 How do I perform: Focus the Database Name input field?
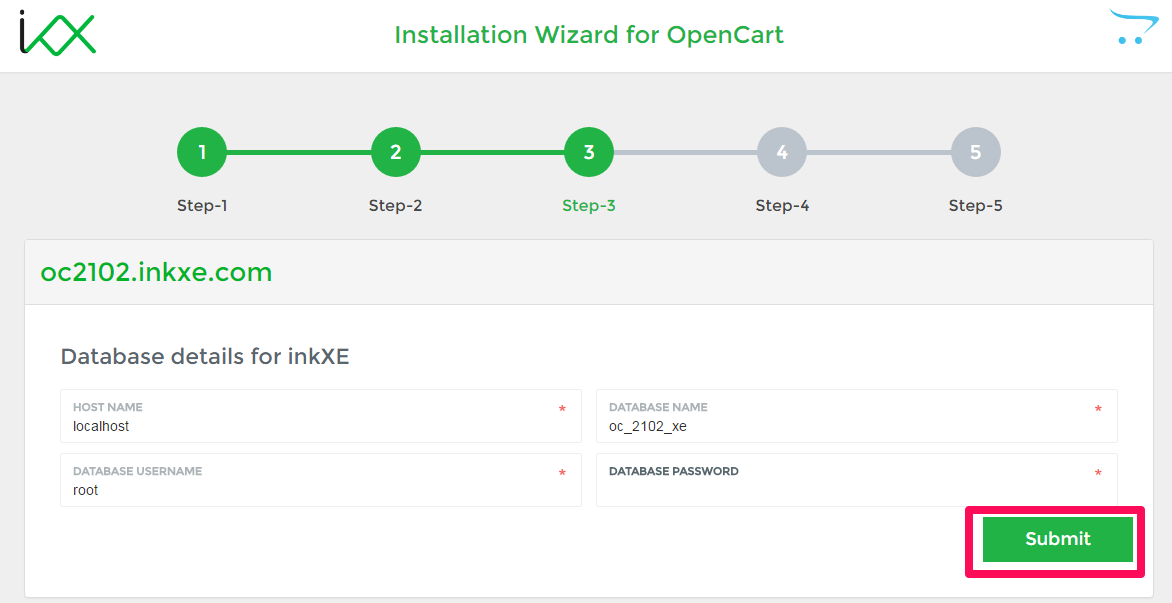(857, 416)
